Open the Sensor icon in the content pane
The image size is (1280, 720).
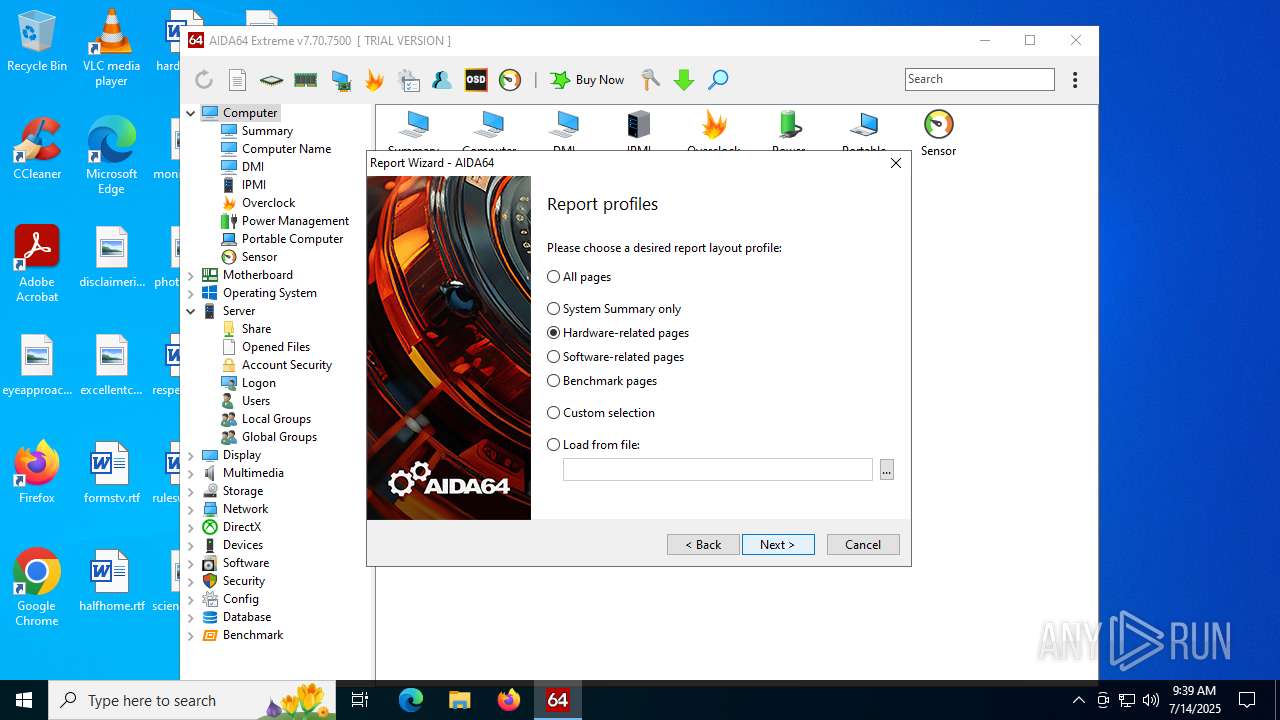(x=938, y=134)
